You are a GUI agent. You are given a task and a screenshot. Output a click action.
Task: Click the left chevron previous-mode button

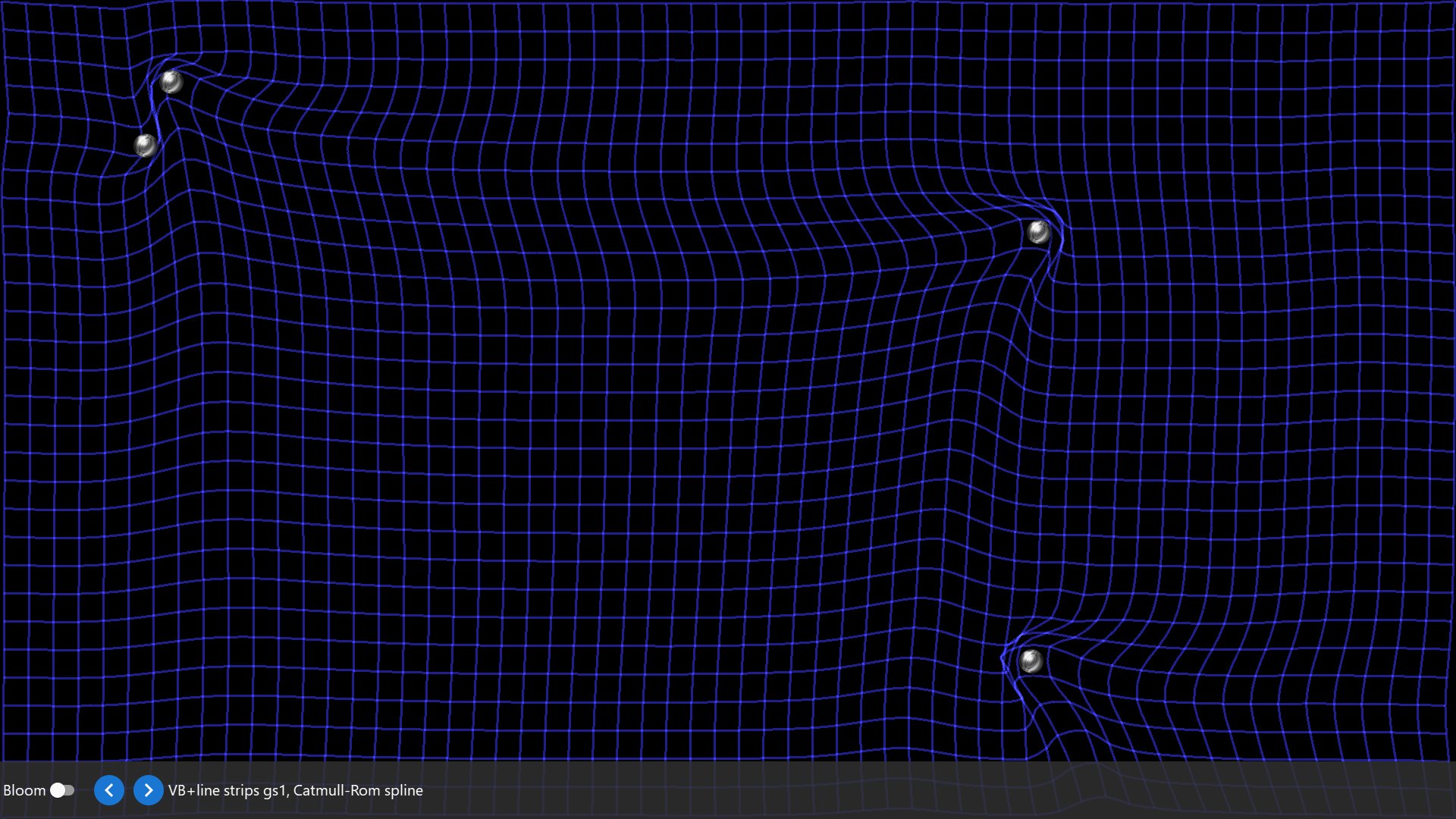tap(109, 790)
